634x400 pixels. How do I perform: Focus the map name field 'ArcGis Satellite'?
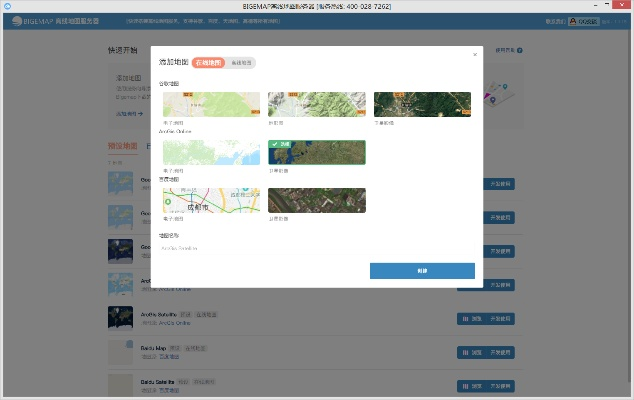(x=317, y=248)
